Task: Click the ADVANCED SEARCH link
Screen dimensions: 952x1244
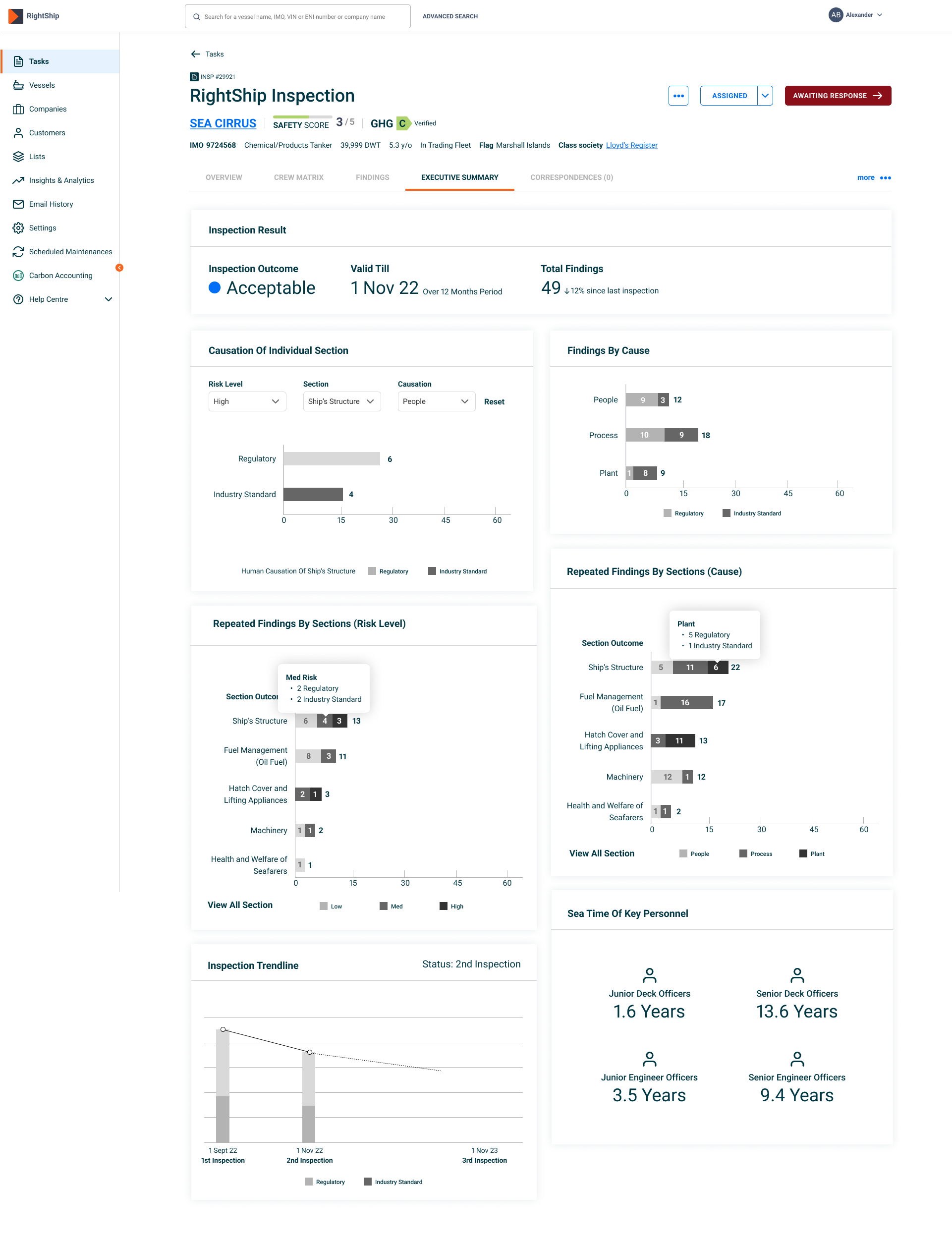Action: coord(450,16)
